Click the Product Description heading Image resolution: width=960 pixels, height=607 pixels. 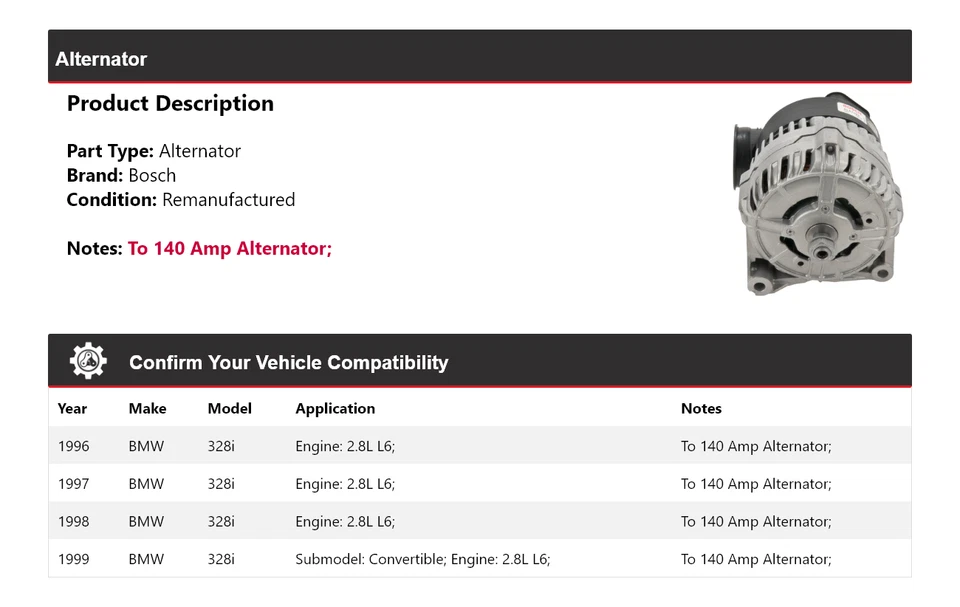[170, 104]
